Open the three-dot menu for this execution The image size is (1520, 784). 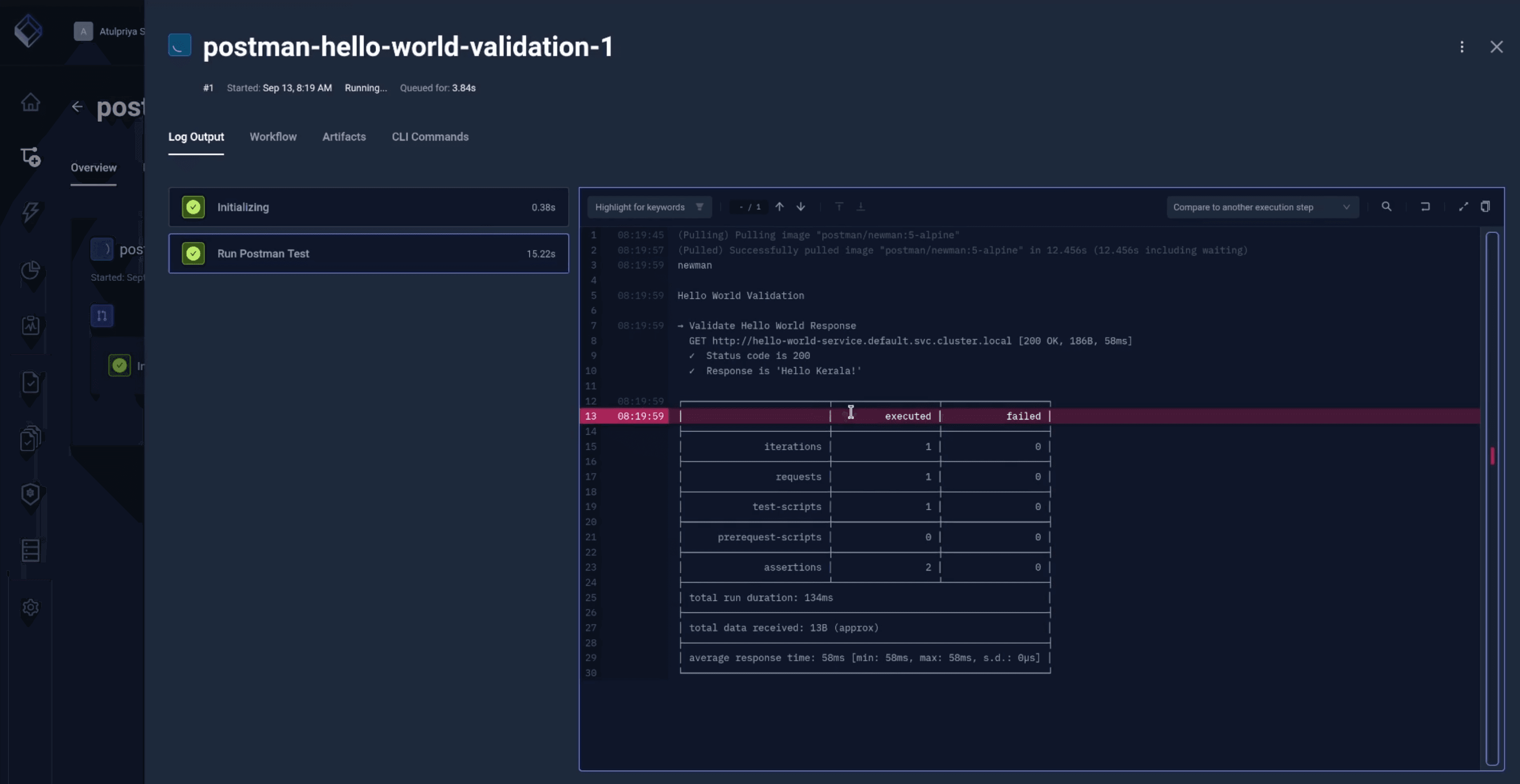[1462, 47]
